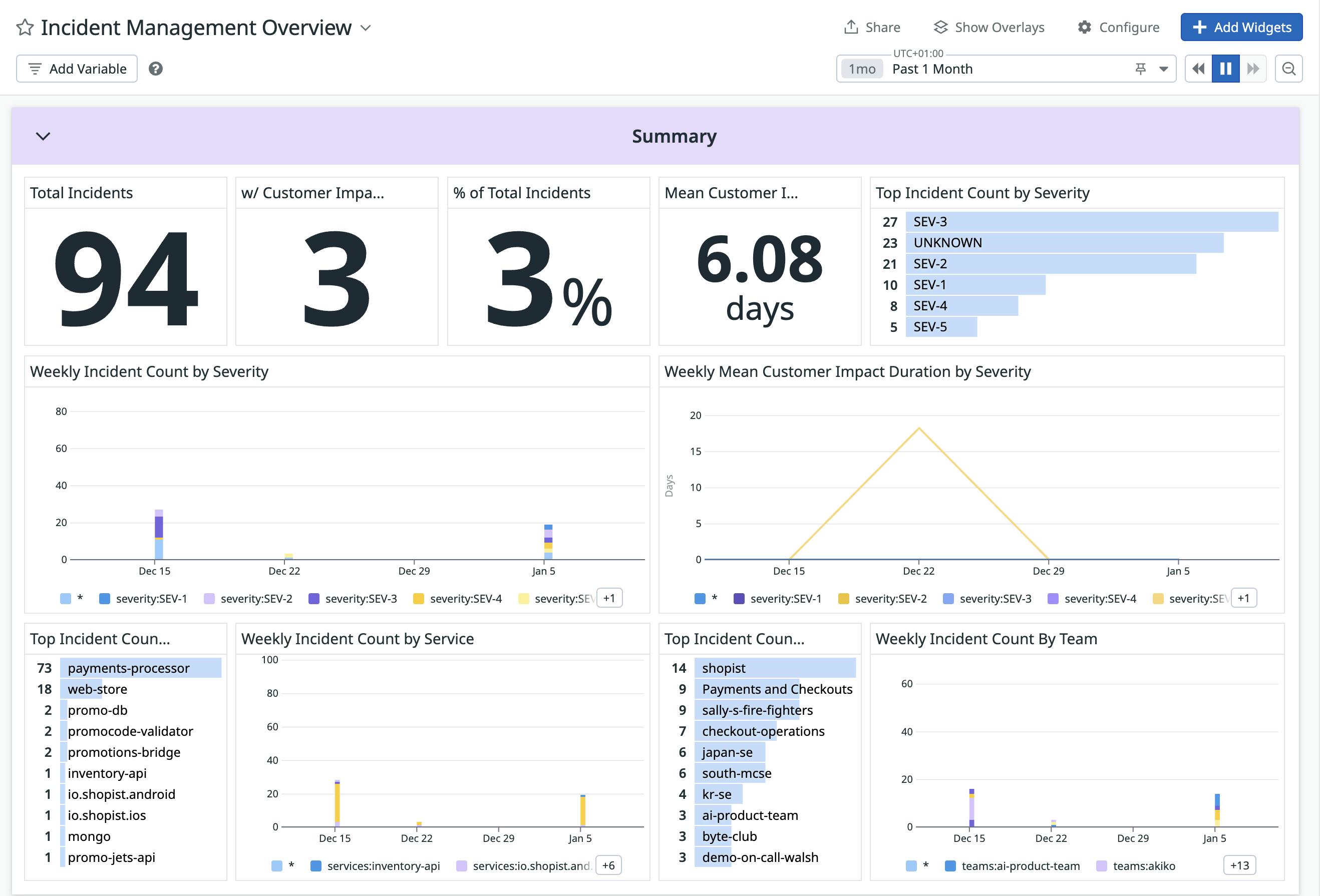Expand the +13 hidden teams in legend
The height and width of the screenshot is (896, 1320).
(x=1239, y=865)
